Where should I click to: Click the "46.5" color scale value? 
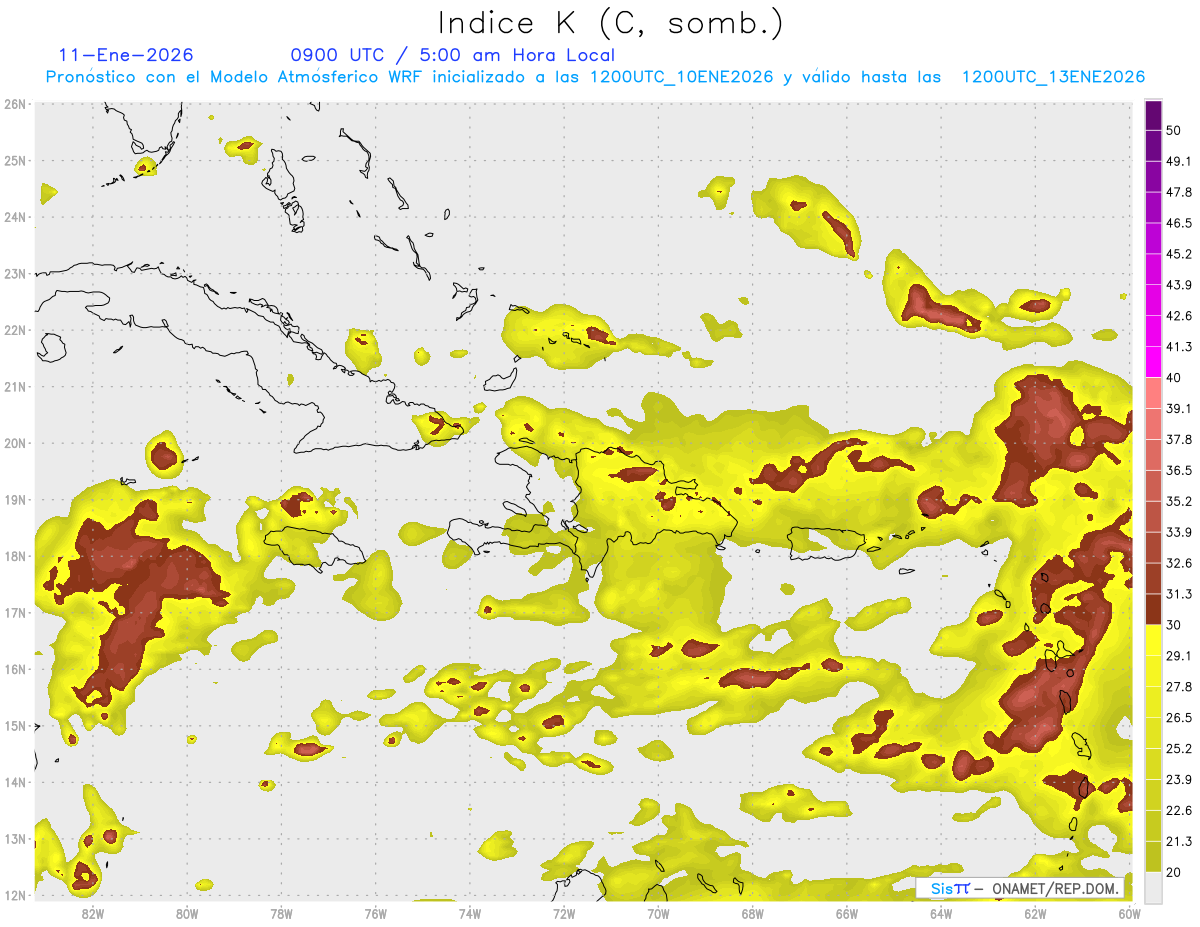click(1179, 223)
